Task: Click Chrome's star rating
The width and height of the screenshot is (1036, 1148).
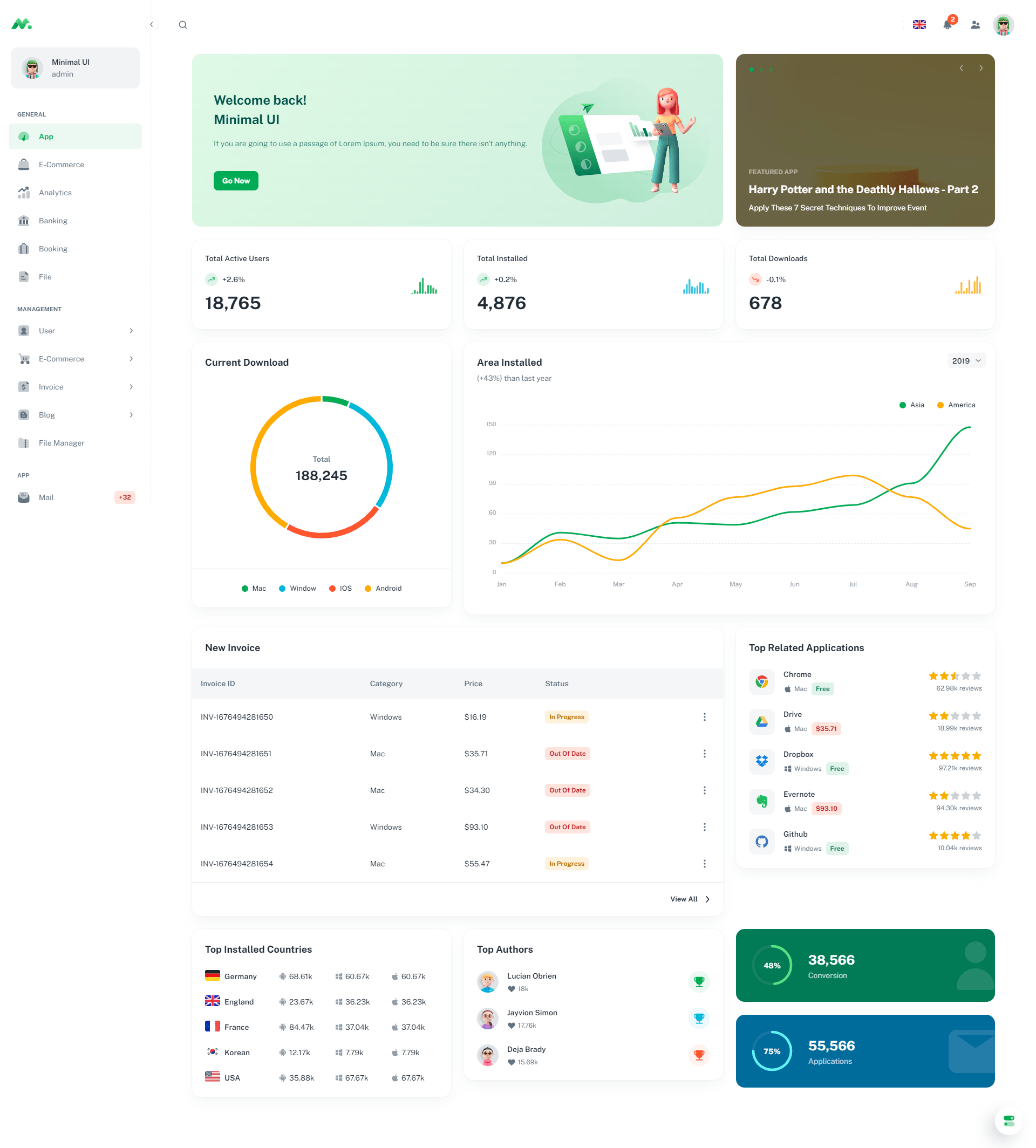Action: [955, 675]
